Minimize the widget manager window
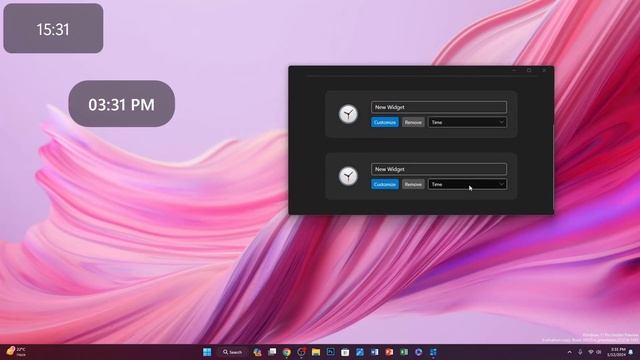Screen dimensions: 640x360 pyautogui.click(x=514, y=70)
